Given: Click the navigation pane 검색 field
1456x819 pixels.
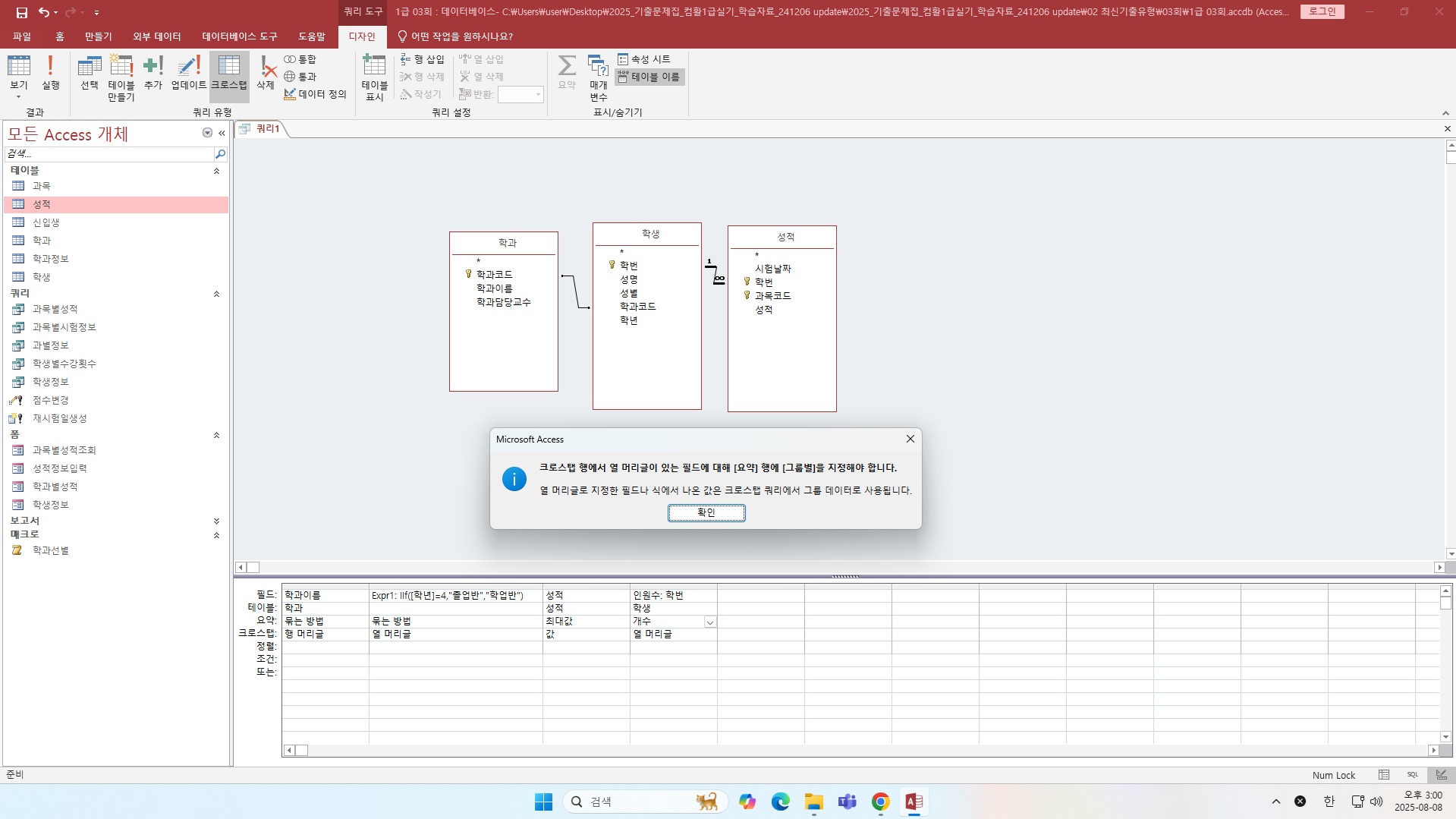Looking at the screenshot, I should 110,153.
